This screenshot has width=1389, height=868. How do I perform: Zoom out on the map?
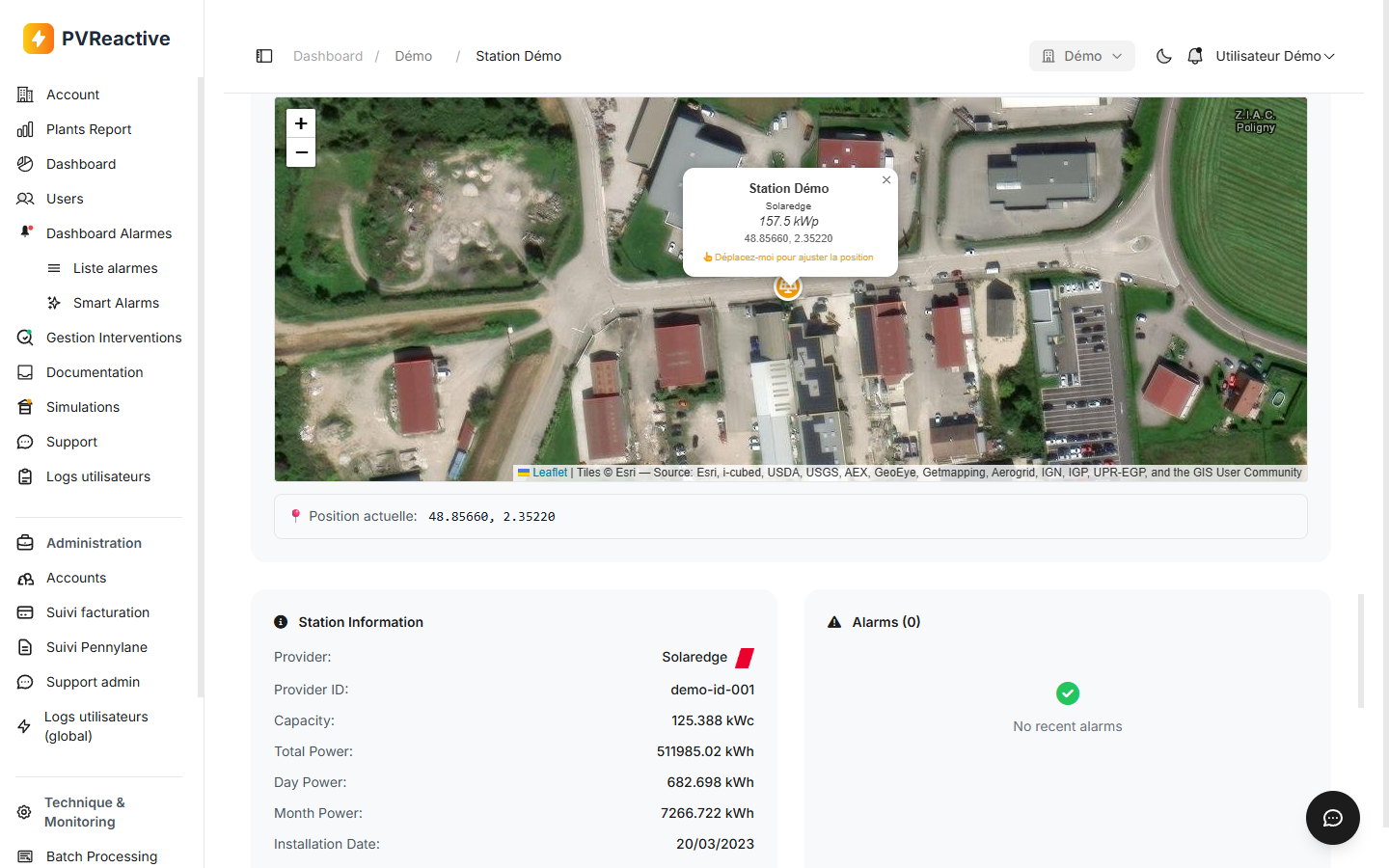[x=301, y=152]
